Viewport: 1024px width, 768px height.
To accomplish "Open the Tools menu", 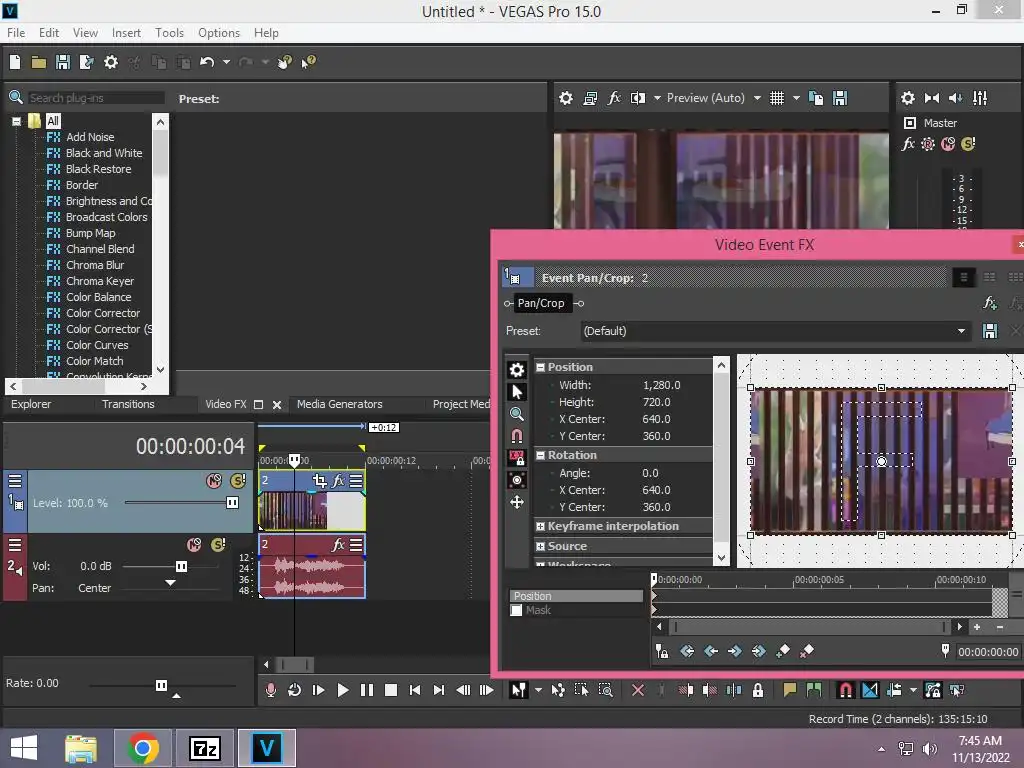I will (169, 33).
